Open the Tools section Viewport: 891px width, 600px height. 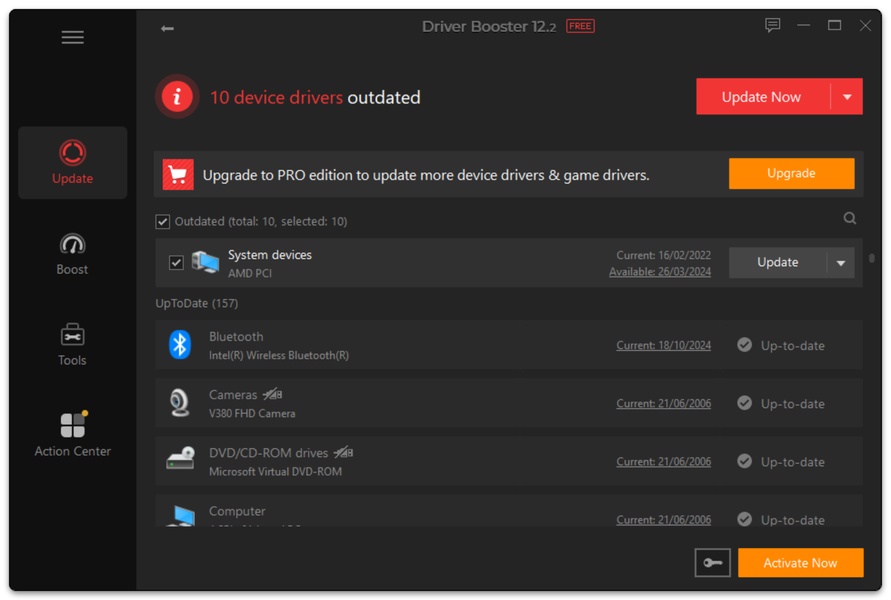[x=72, y=345]
